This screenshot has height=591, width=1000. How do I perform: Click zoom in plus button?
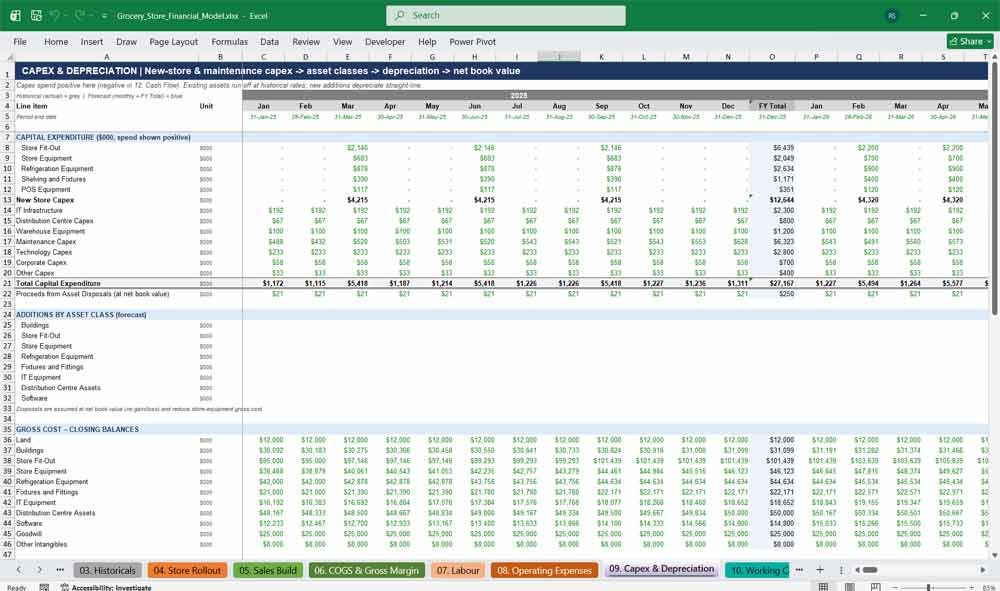[971, 587]
